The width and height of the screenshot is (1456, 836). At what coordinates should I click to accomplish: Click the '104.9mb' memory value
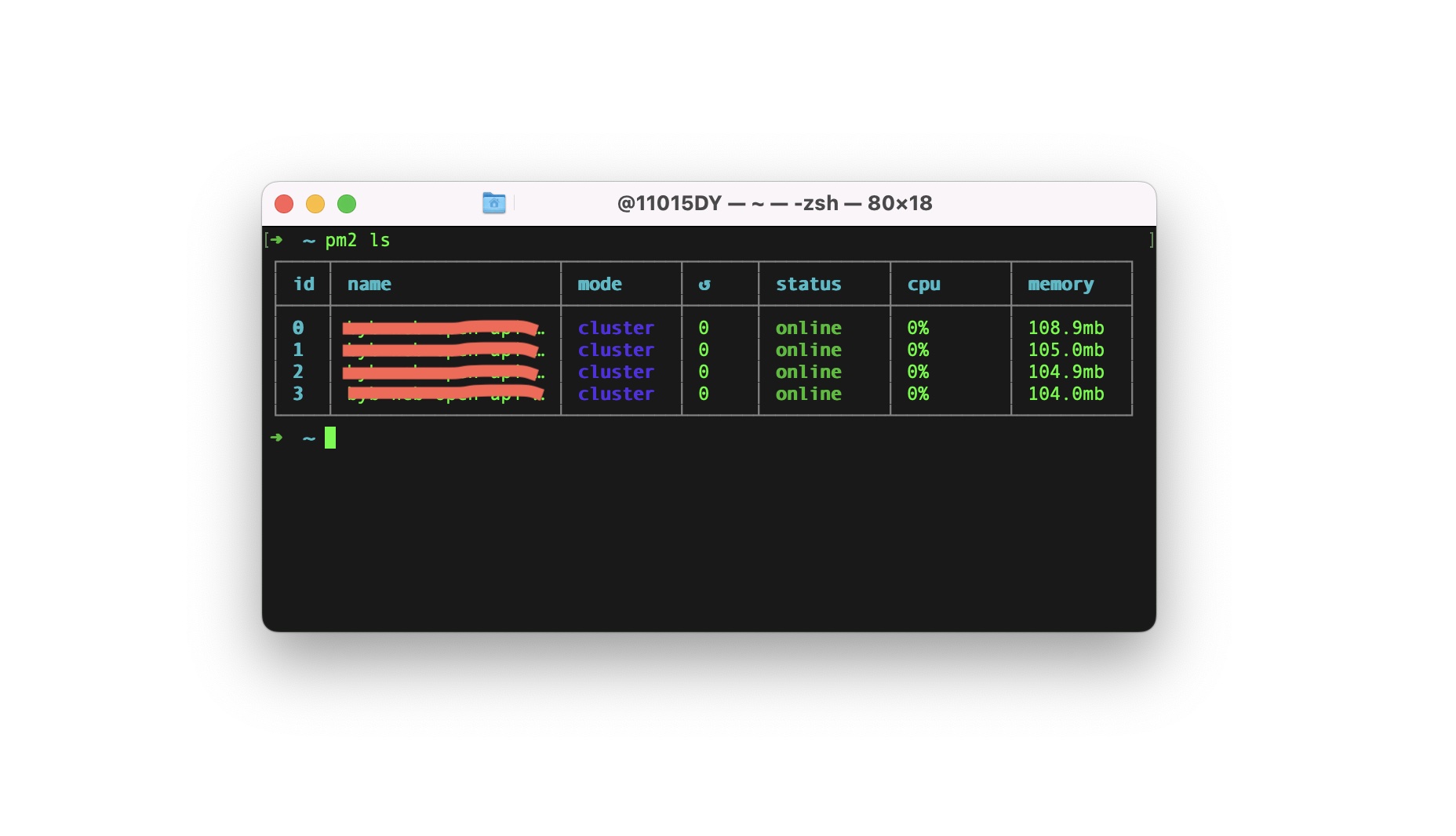tap(1066, 372)
